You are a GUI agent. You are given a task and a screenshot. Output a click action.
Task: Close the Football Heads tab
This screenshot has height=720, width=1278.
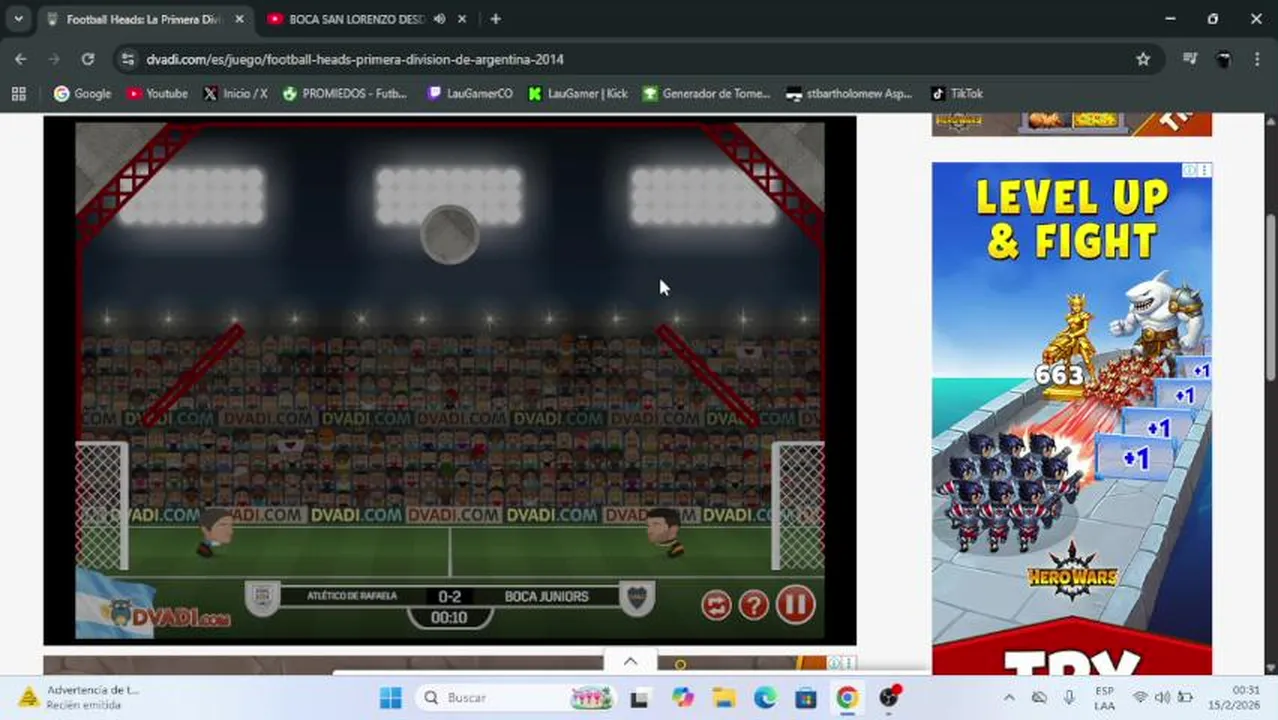pyautogui.click(x=239, y=19)
